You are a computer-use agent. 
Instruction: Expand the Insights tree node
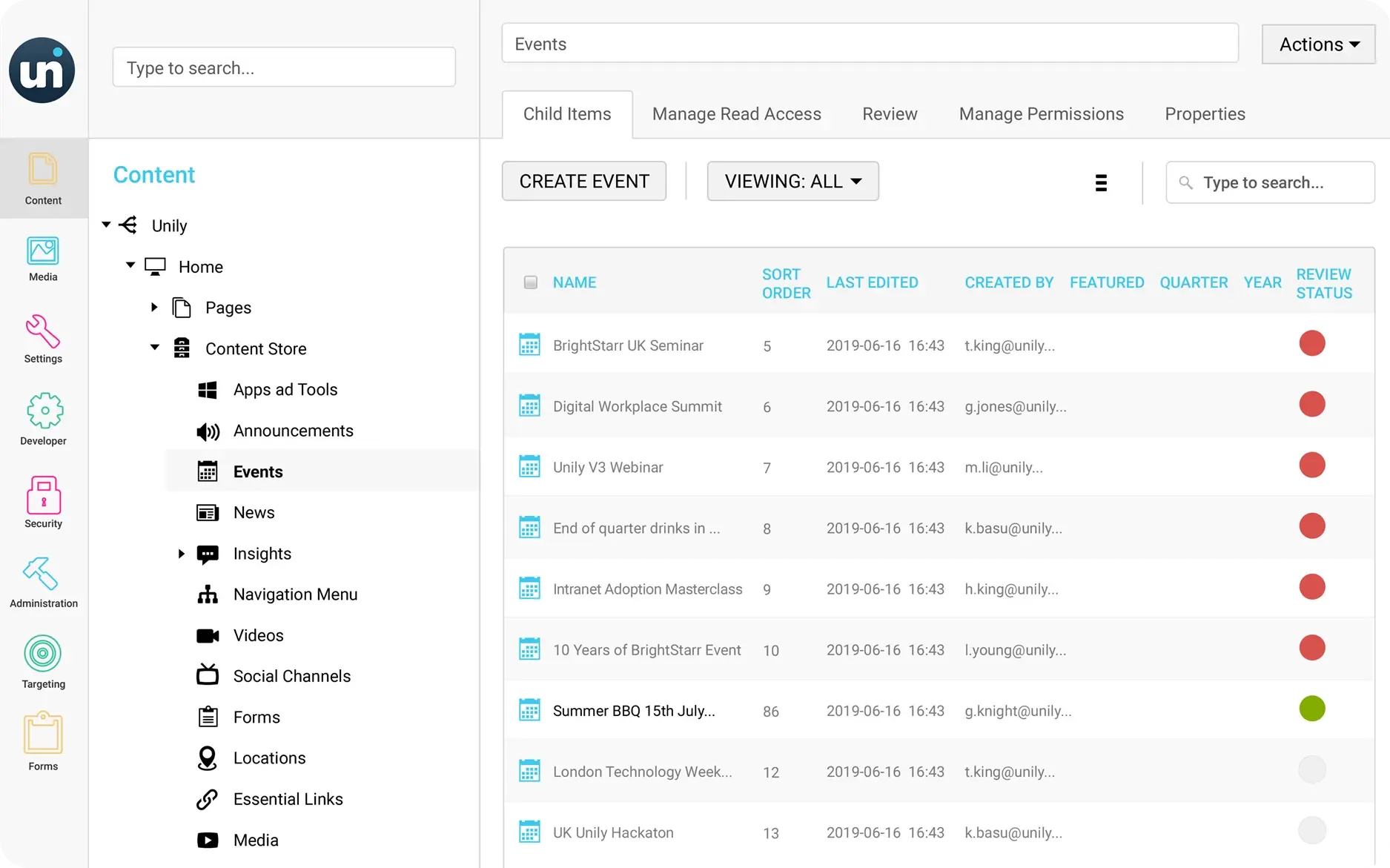click(181, 554)
